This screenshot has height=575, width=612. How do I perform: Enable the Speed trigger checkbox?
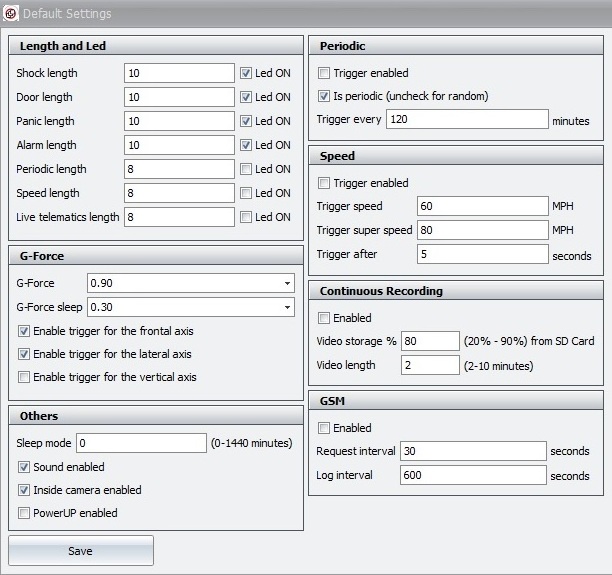coord(324,183)
